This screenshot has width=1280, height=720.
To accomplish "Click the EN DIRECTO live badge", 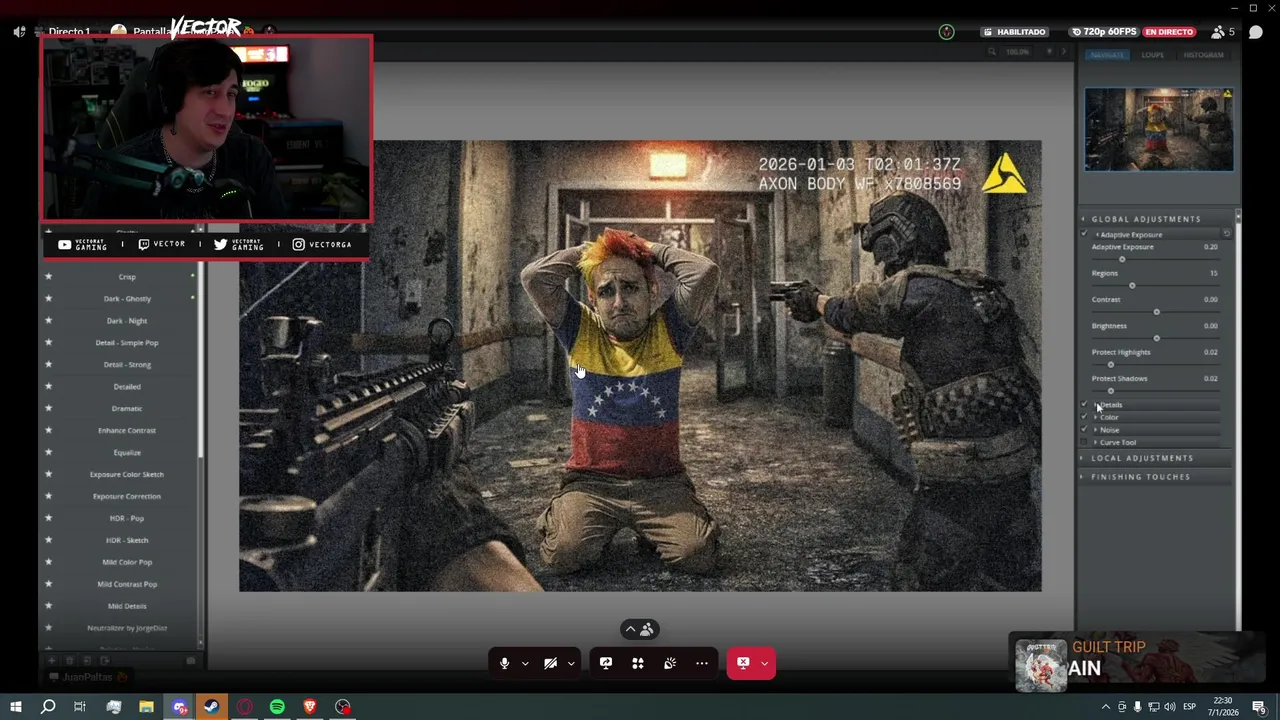I will click(1168, 32).
